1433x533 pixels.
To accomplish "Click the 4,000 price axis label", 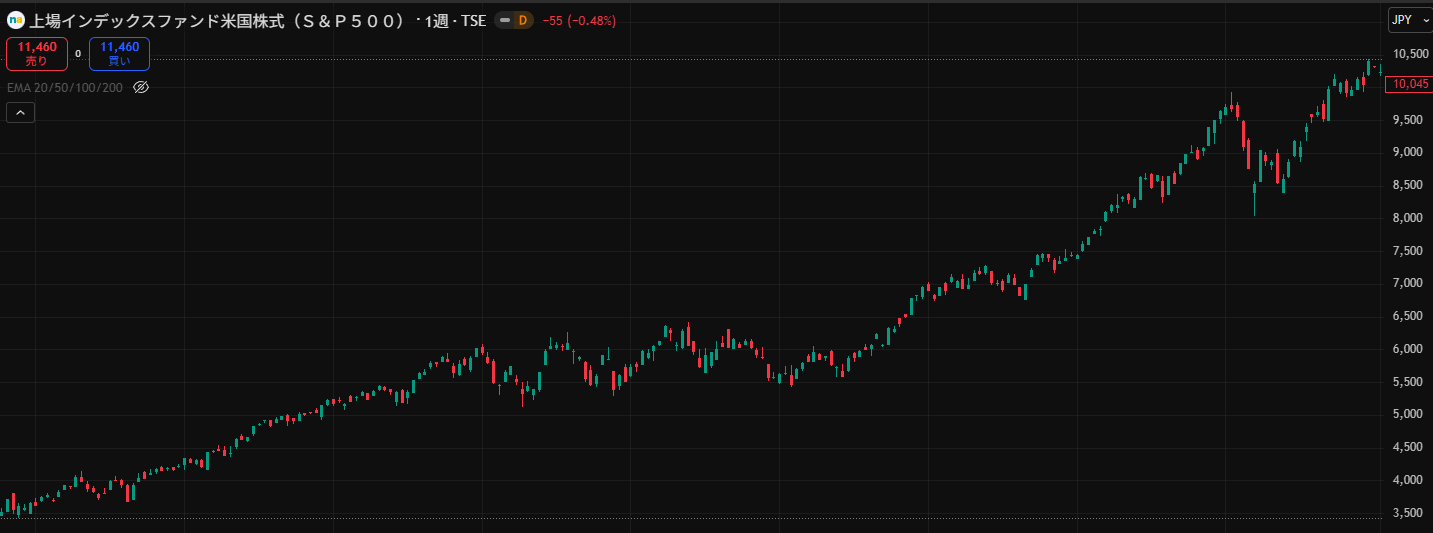I will pyautogui.click(x=1409, y=480).
